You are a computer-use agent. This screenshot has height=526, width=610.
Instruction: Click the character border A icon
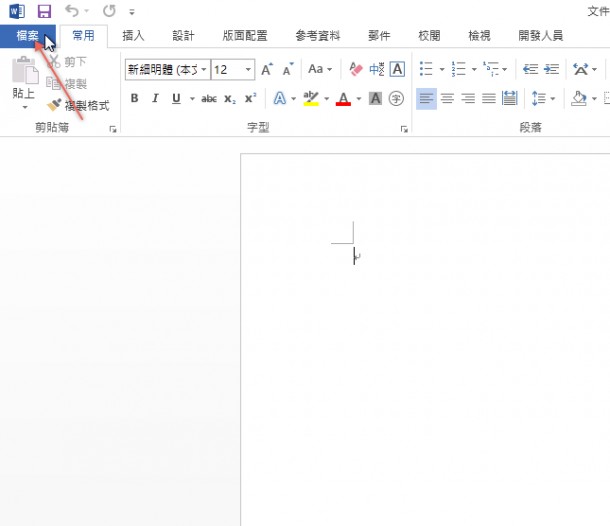(x=397, y=69)
